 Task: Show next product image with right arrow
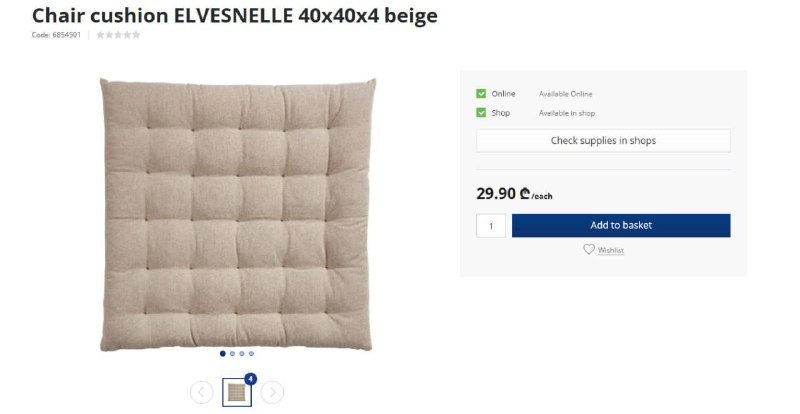tap(272, 392)
